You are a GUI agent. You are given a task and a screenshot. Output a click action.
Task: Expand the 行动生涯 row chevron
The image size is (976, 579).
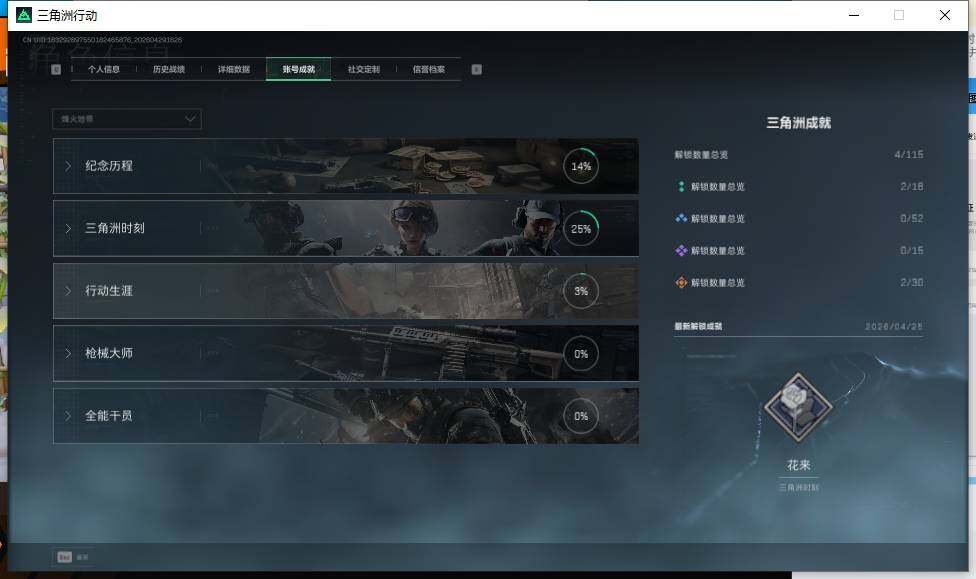[x=68, y=291]
